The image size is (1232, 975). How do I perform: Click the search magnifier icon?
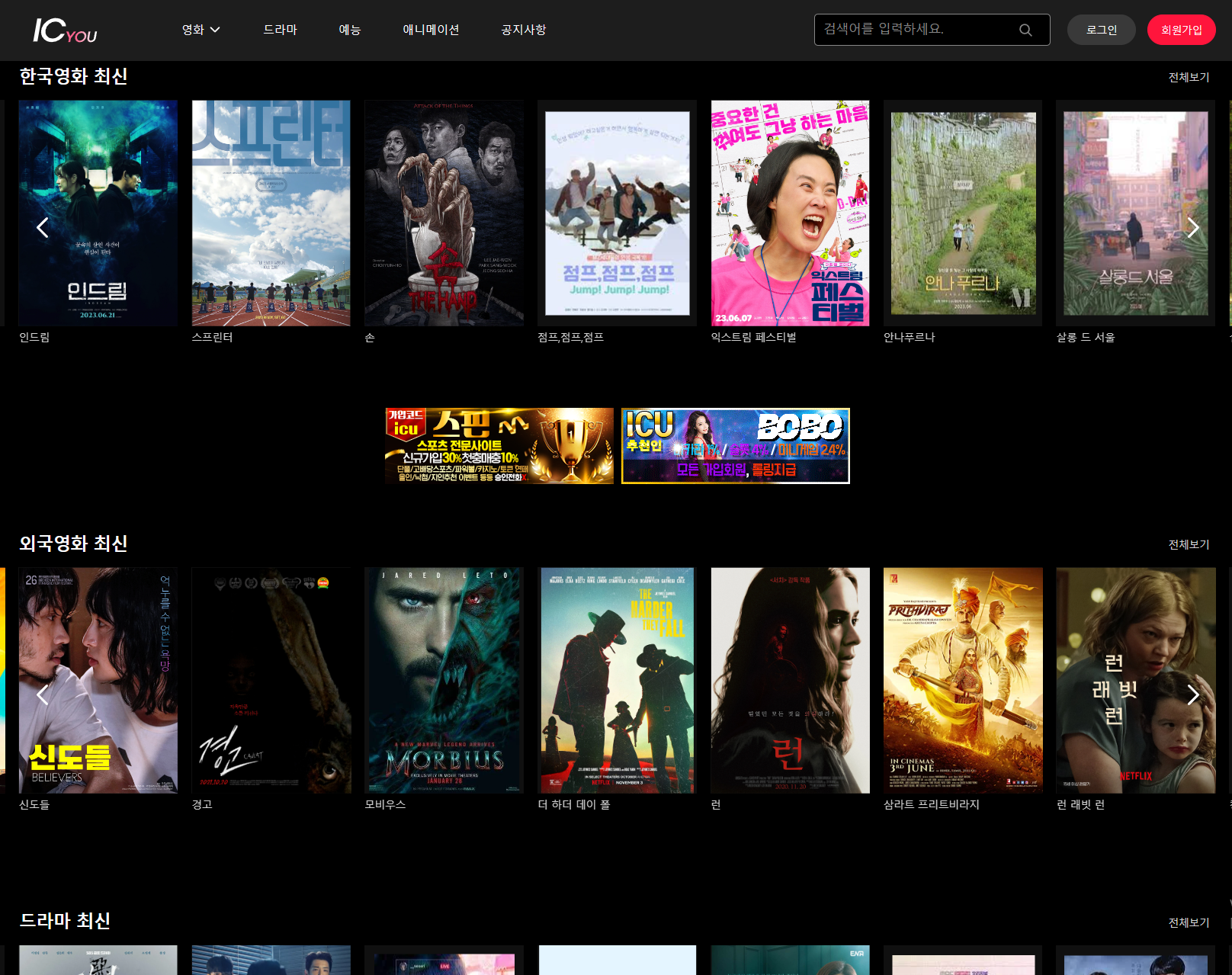pyautogui.click(x=1025, y=30)
